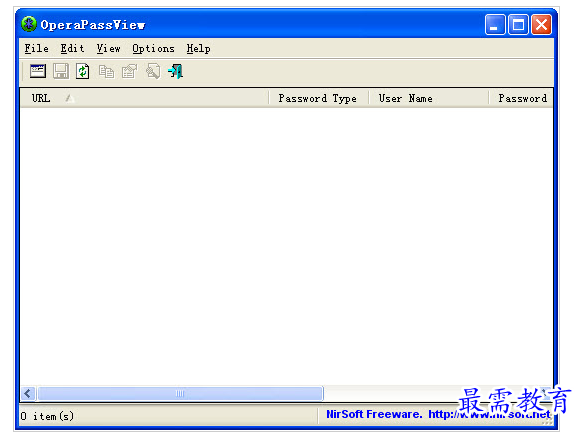Maximize the OperaPassView window
This screenshot has height=432, width=580.
click(518, 25)
